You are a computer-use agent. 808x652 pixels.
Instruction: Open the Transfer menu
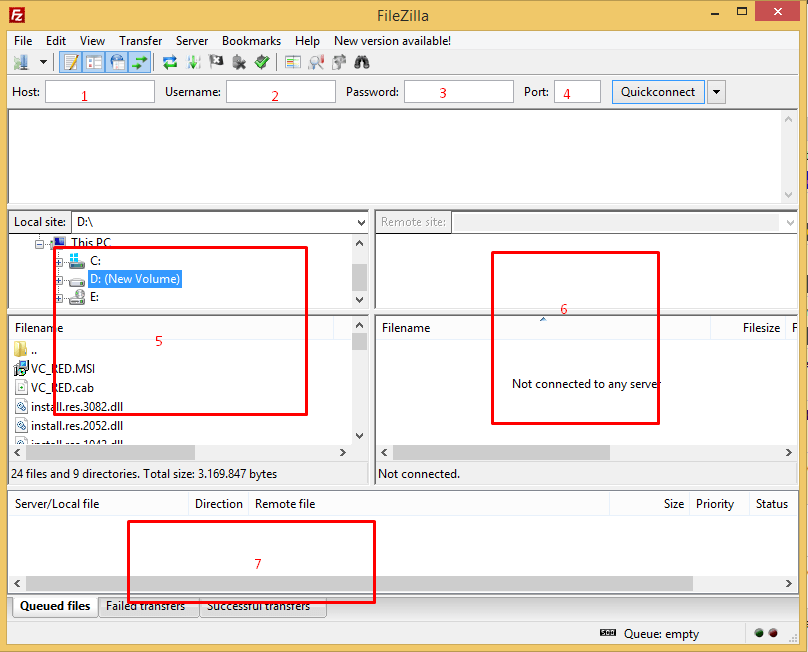(140, 41)
